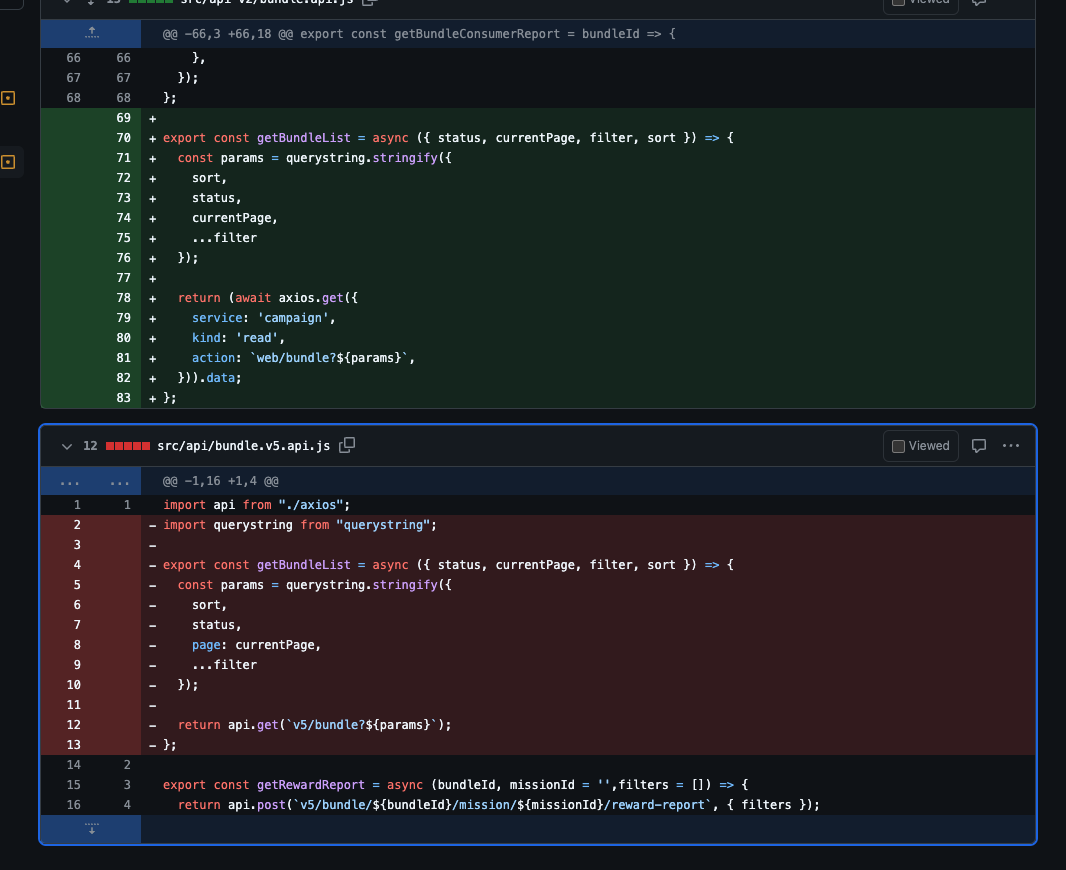Mark bundle.v5.api.js as Viewed

click(x=920, y=446)
